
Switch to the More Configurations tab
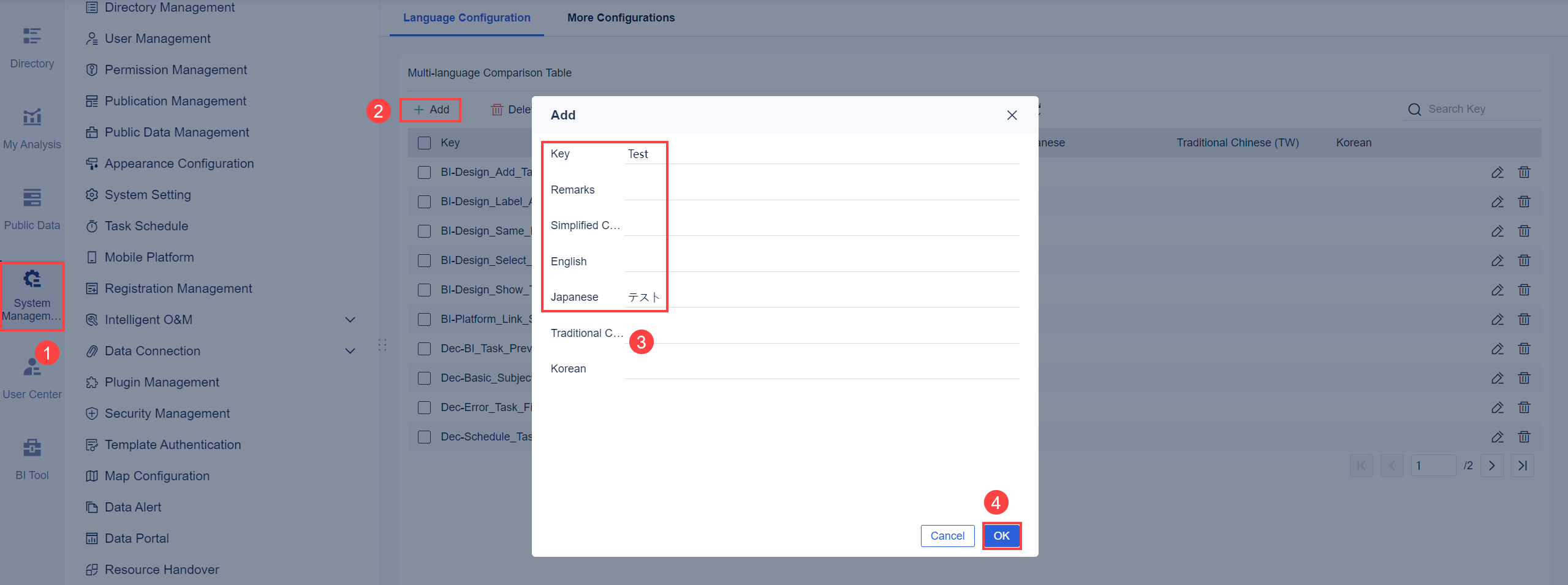(621, 18)
